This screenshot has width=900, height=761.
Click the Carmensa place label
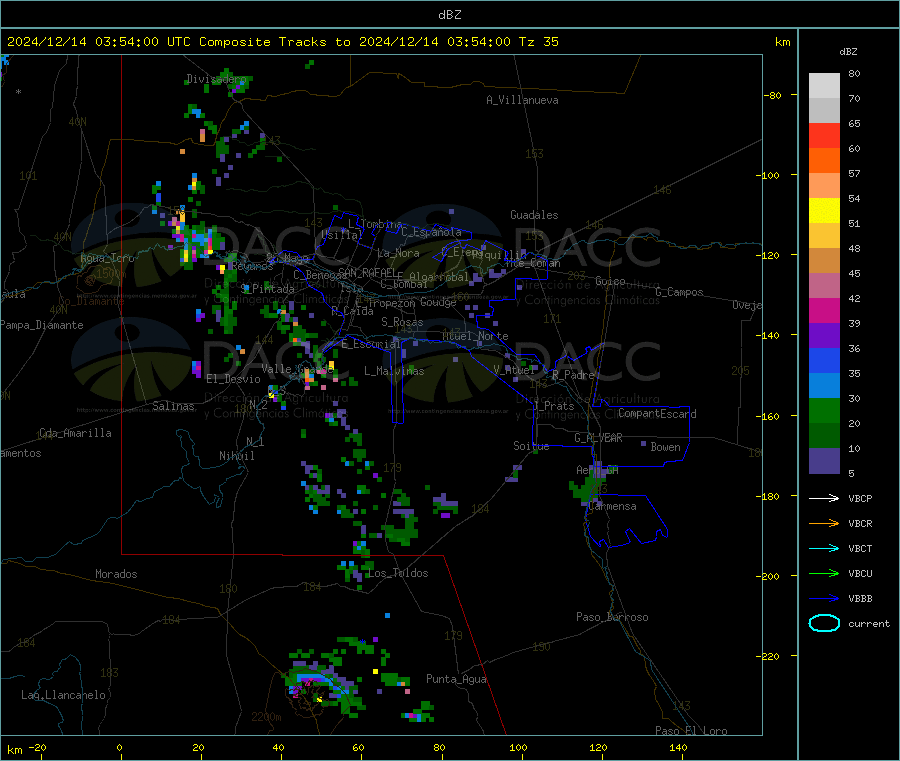point(612,506)
